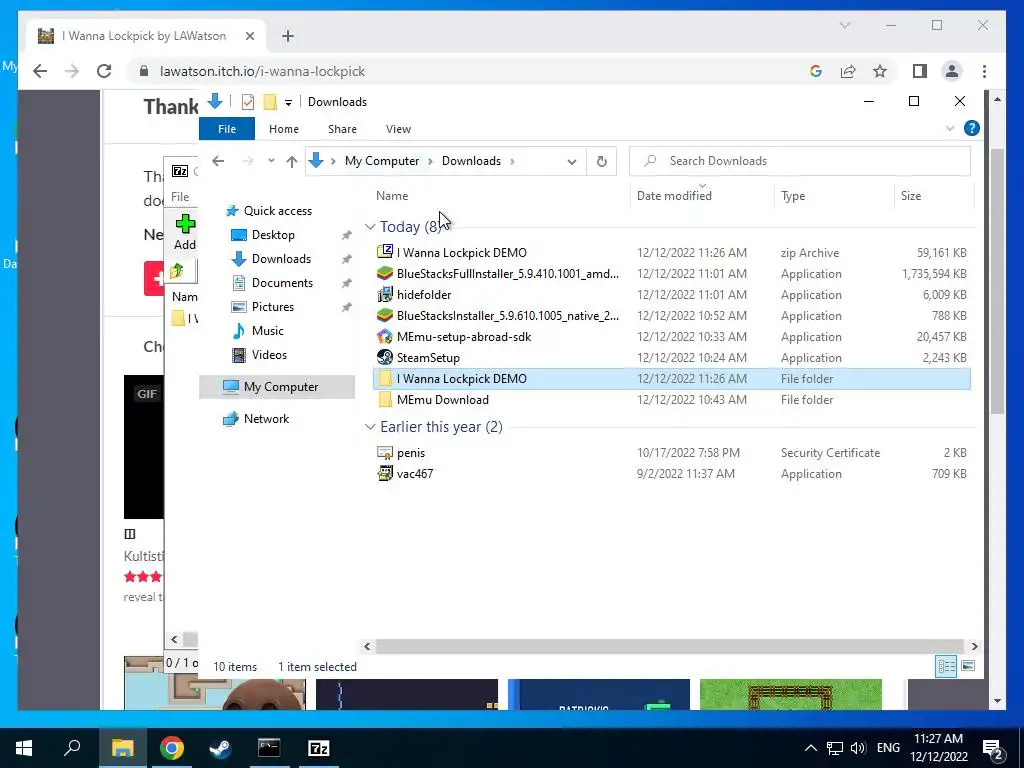Open the Share ribbon tab
The width and height of the screenshot is (1024, 768).
[342, 129]
